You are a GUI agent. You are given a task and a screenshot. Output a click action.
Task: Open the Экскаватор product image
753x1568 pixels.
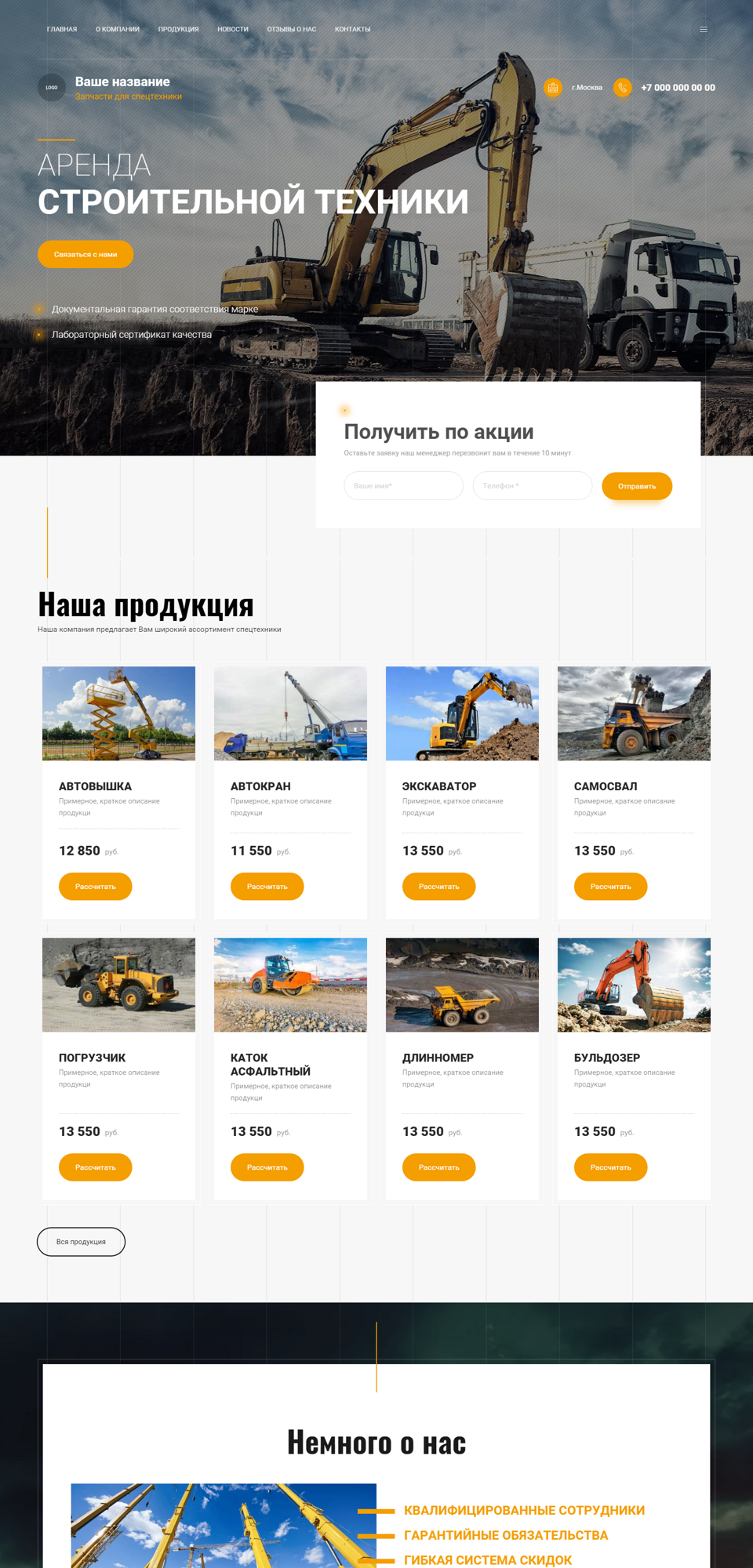coord(462,713)
